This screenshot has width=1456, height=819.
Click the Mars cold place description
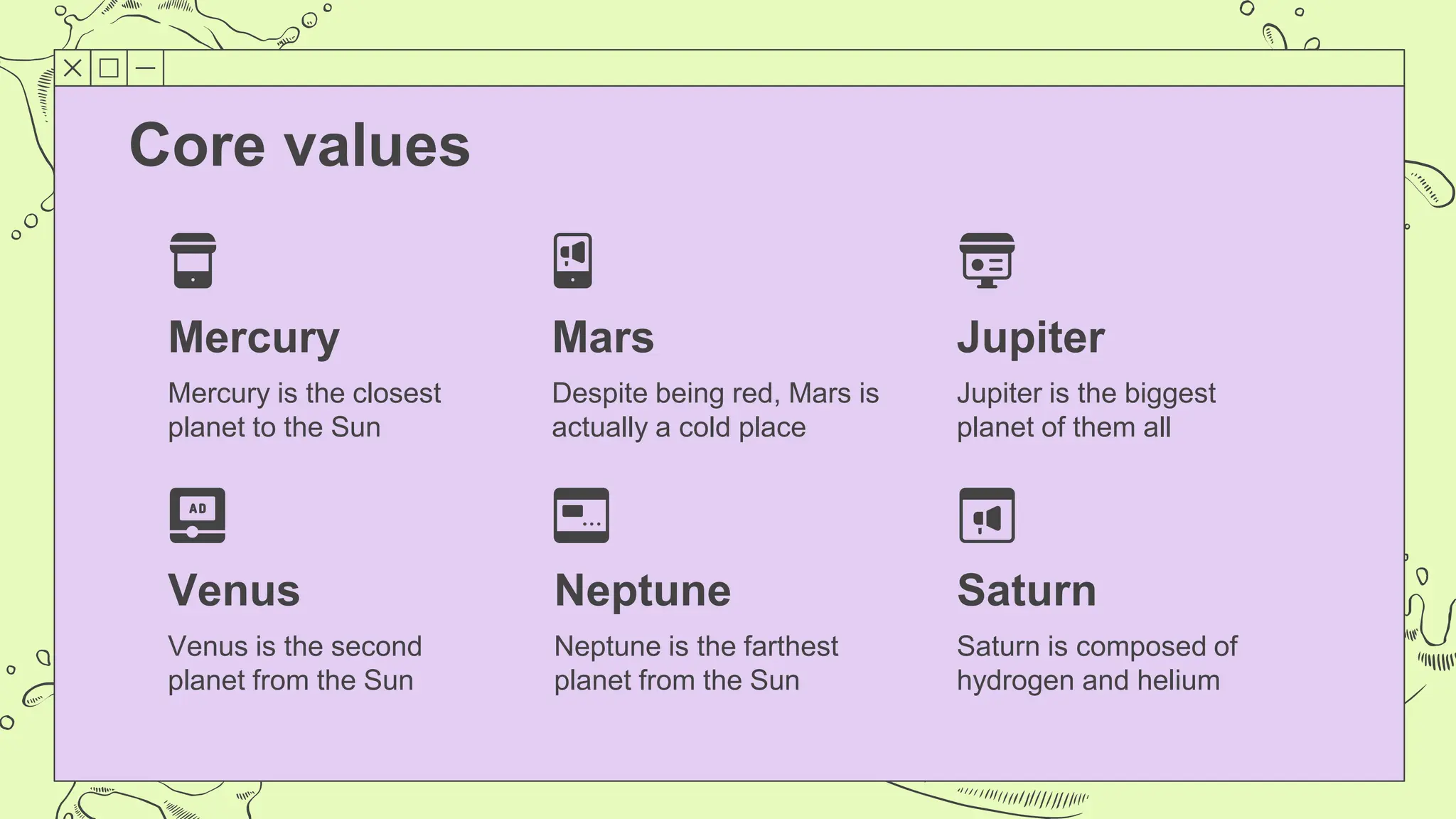(715, 410)
